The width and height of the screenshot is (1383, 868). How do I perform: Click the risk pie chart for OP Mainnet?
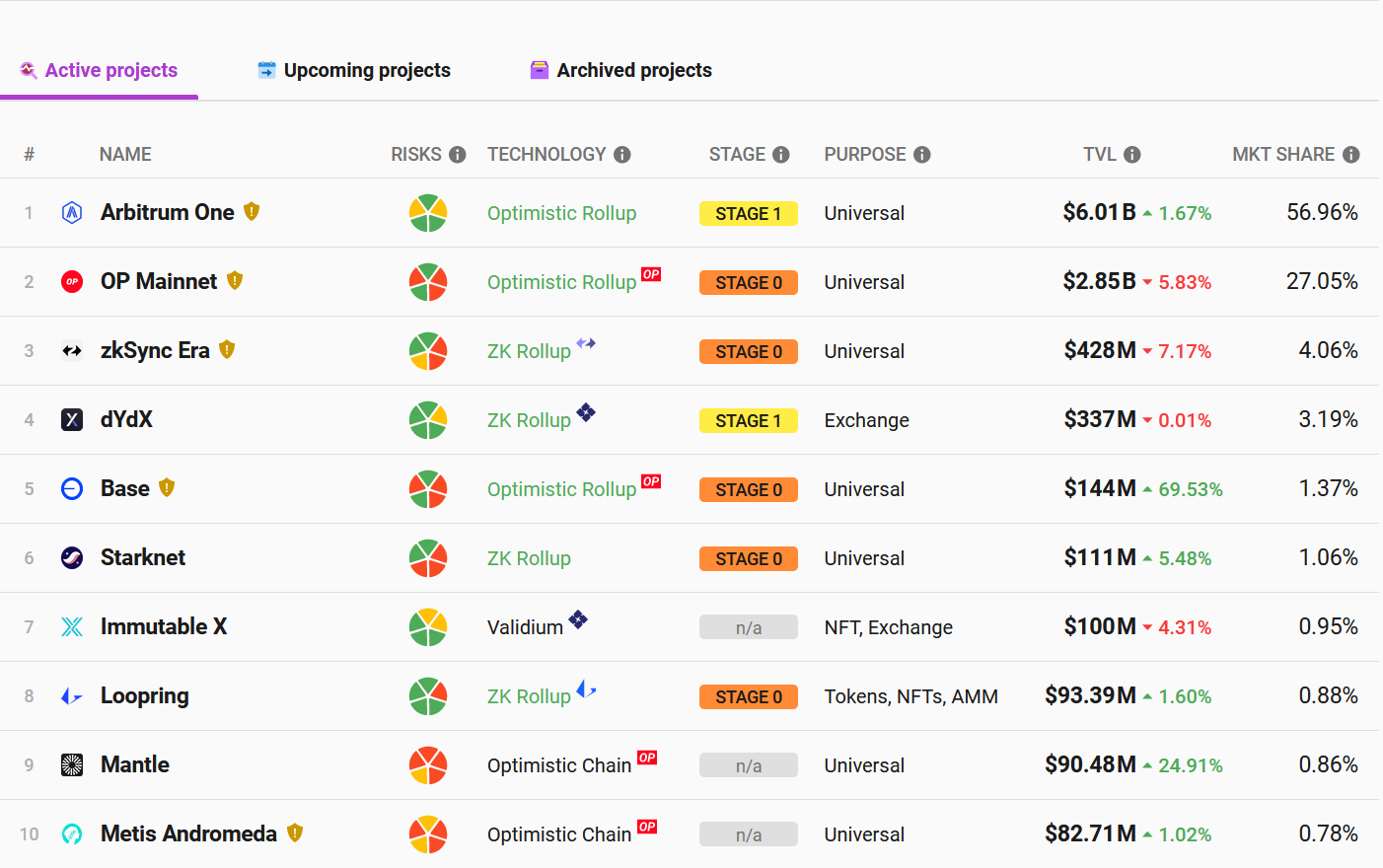[428, 282]
